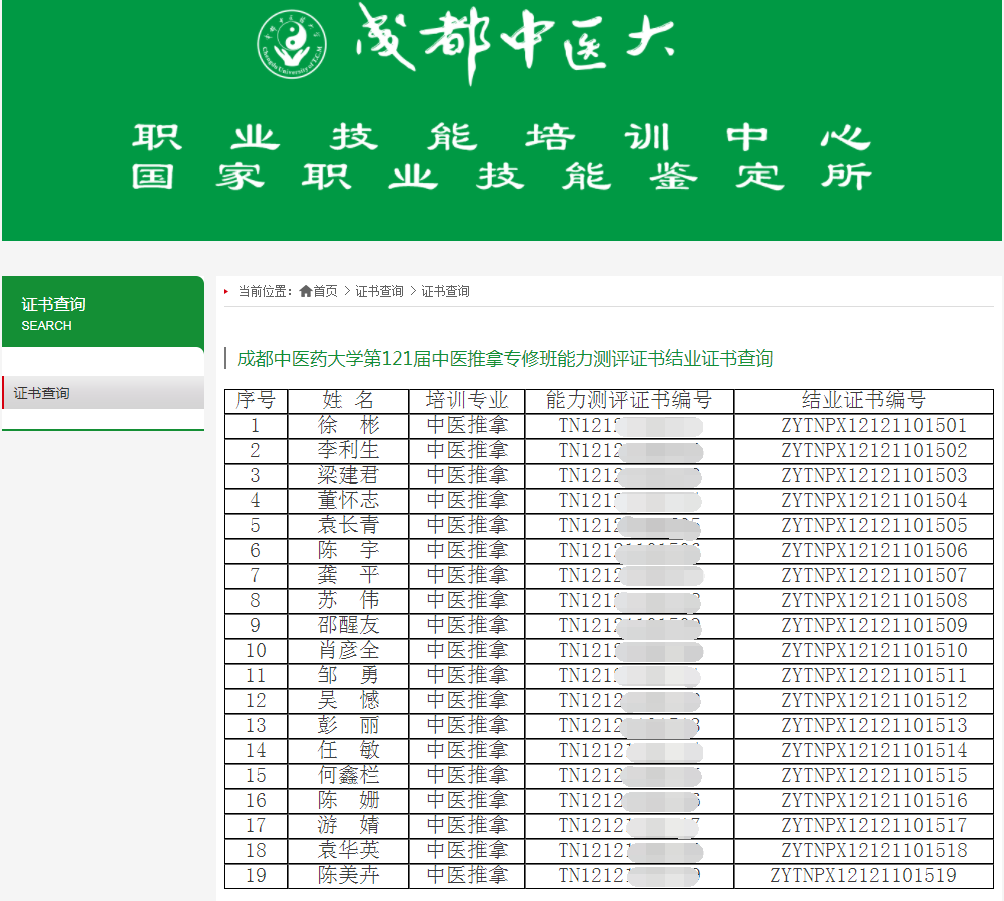Select the name cell 袁长青

click(348, 525)
